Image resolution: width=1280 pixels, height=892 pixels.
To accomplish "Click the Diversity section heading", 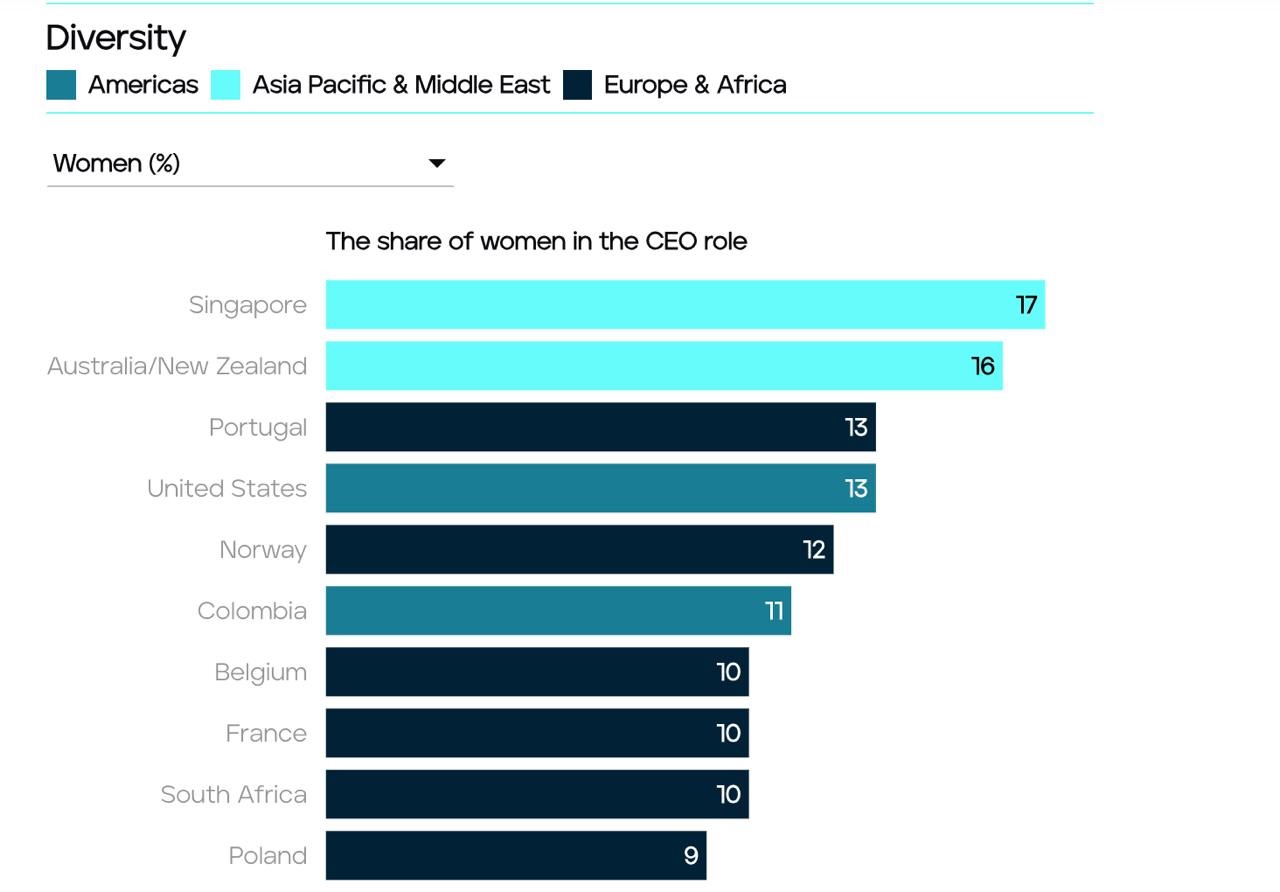I will [116, 38].
